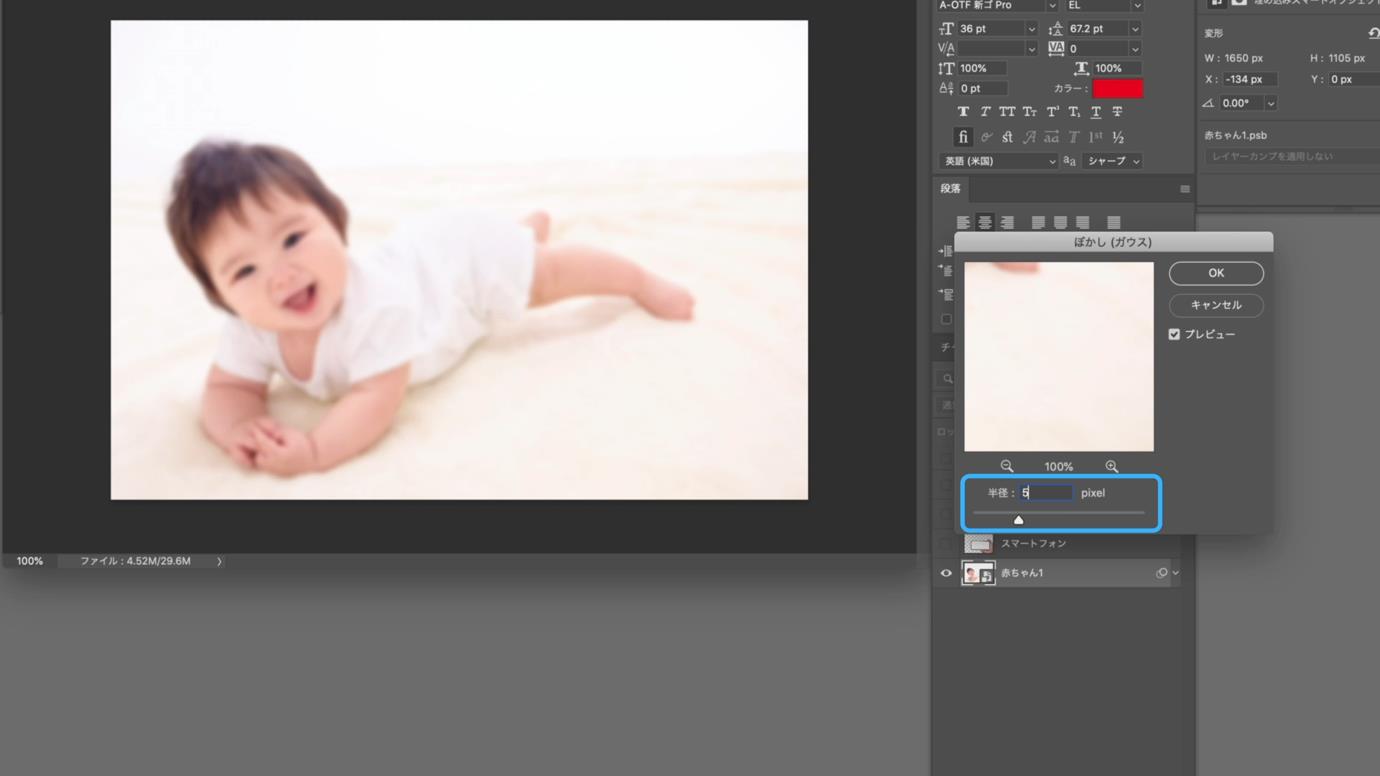Open font size 36 pt dropdown
Image resolution: width=1380 pixels, height=776 pixels.
click(x=1031, y=29)
